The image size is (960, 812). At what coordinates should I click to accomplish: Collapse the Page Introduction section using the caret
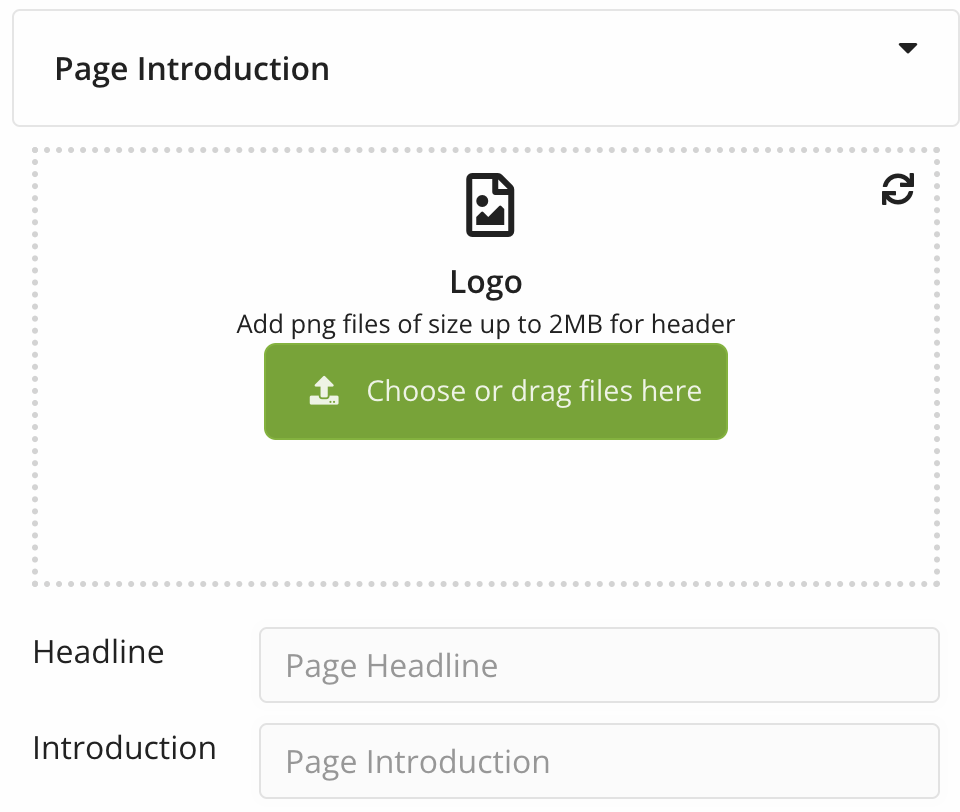click(x=907, y=48)
